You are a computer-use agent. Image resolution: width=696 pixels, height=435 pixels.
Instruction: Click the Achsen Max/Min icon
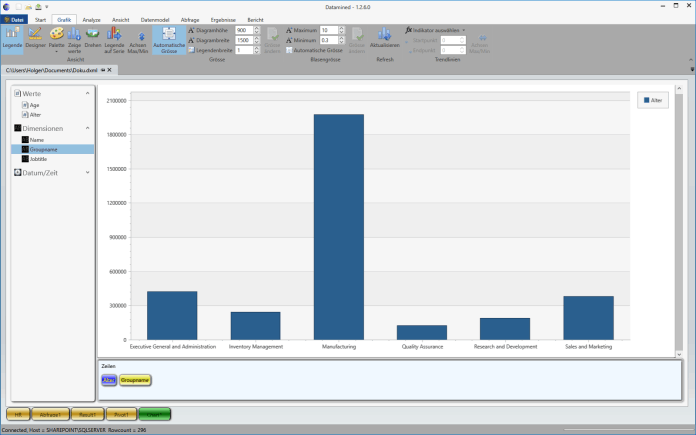tap(138, 39)
